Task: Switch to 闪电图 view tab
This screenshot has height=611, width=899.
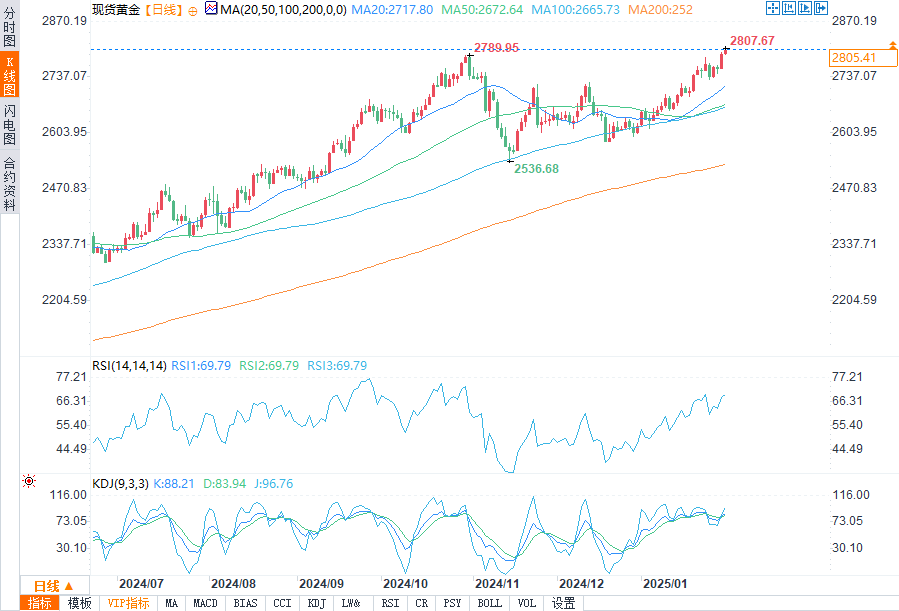Action: click(9, 124)
